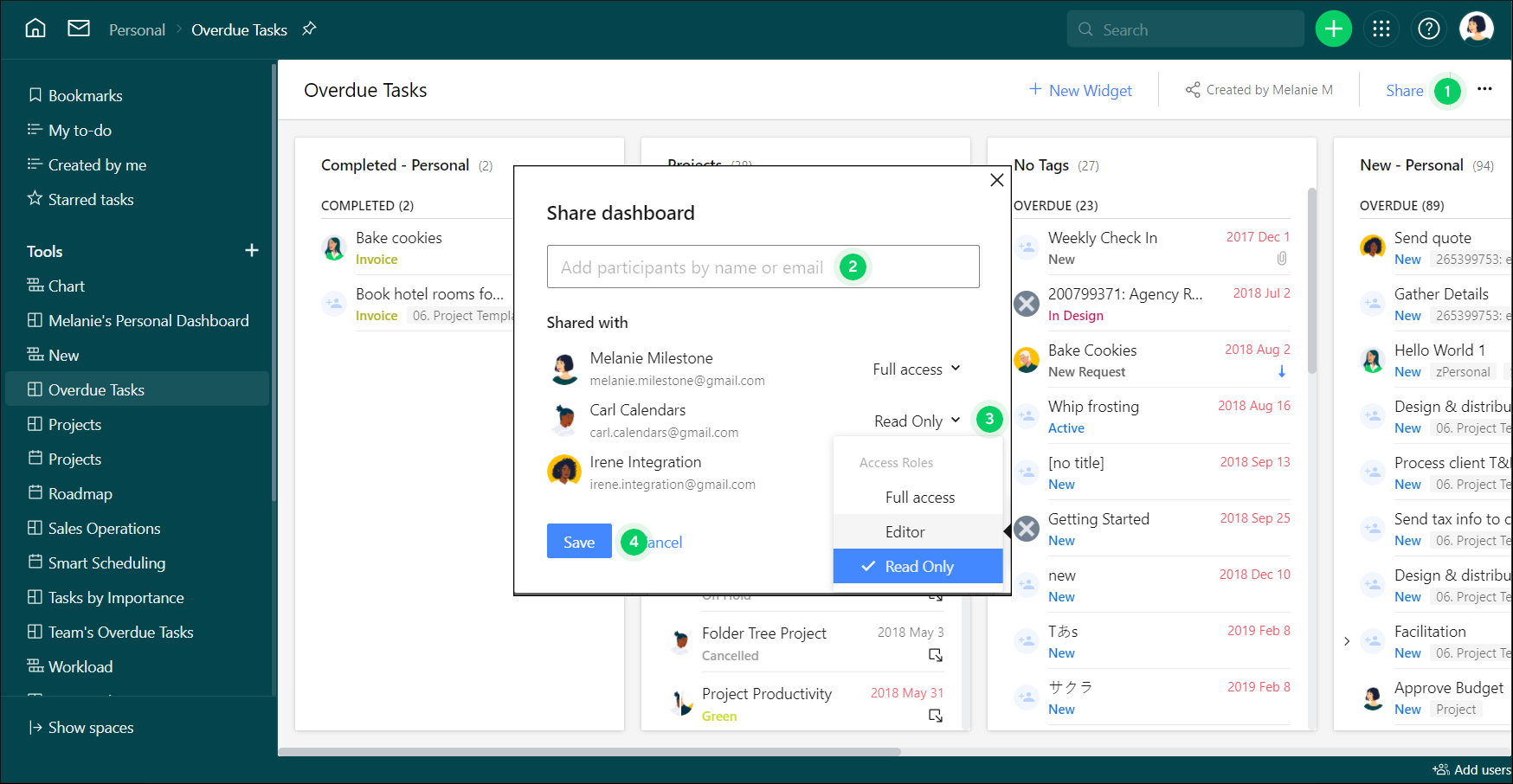The width and height of the screenshot is (1513, 784).
Task: Open the dashboard more options ellipsis
Action: click(x=1484, y=89)
